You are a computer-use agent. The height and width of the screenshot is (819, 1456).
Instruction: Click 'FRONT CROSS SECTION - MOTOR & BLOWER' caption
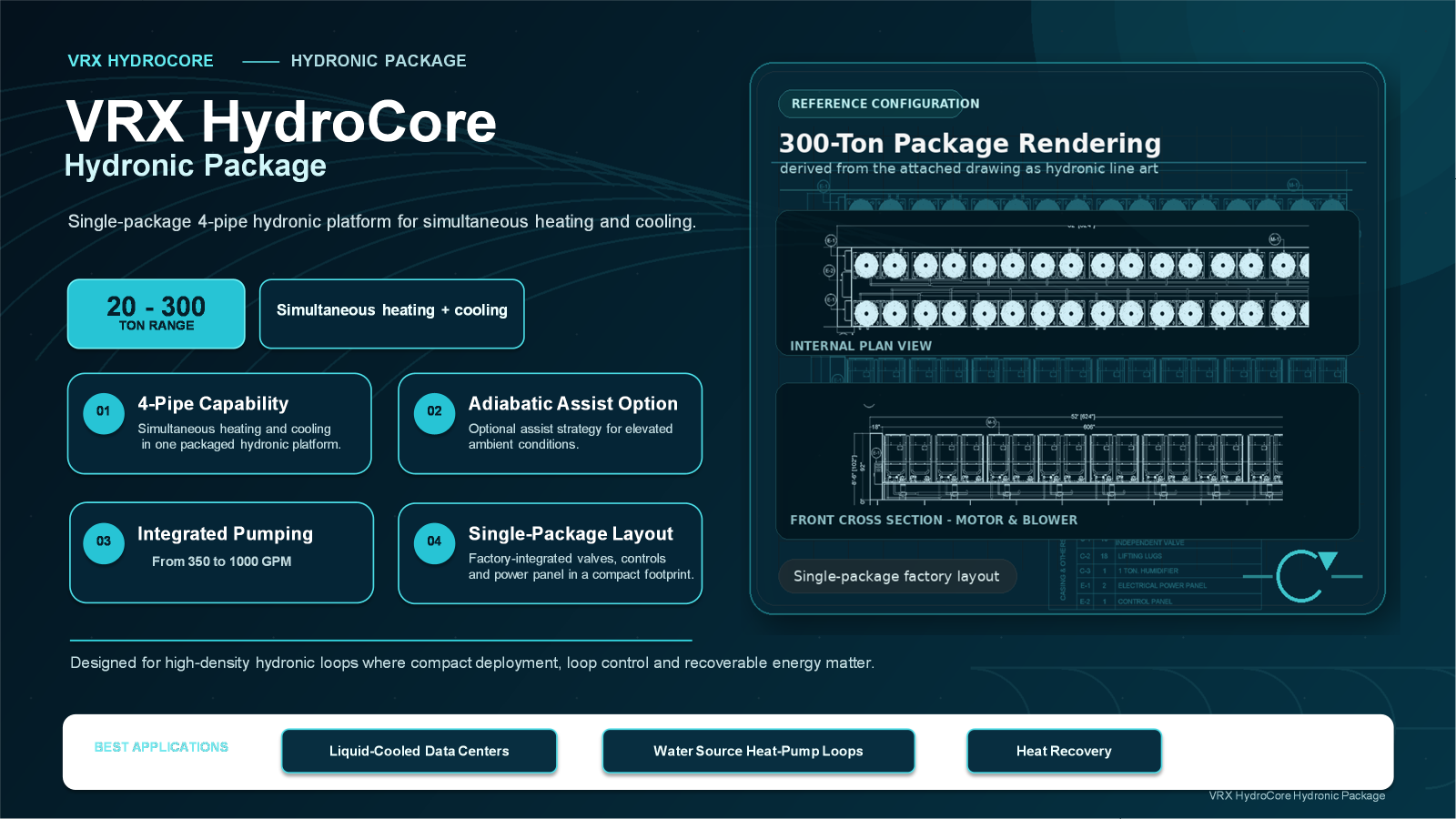coord(934,520)
